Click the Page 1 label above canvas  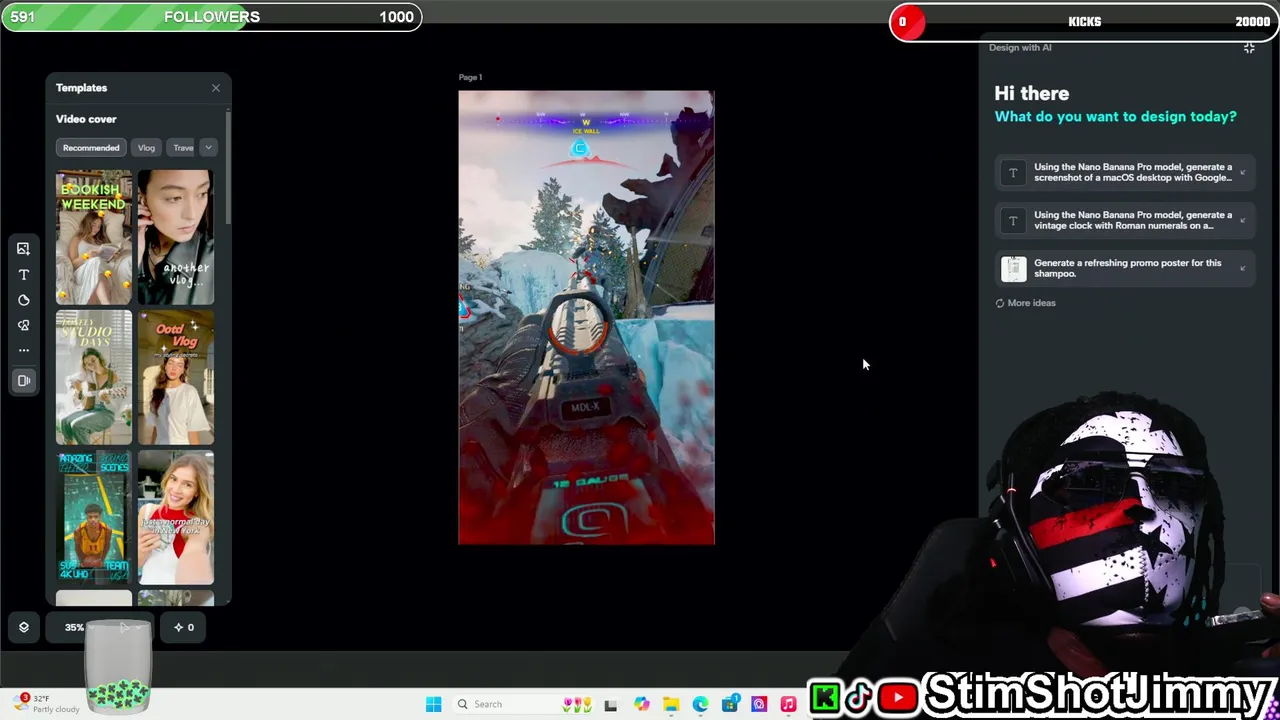[x=470, y=77]
